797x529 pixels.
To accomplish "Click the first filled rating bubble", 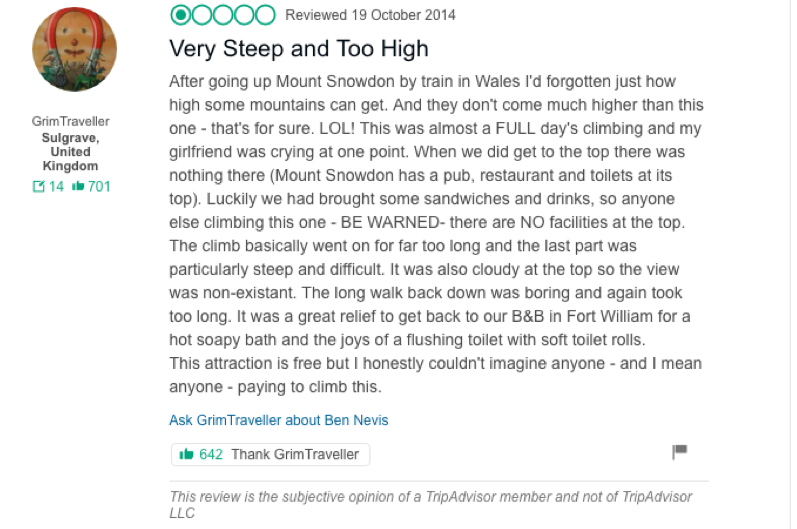I will (x=180, y=15).
